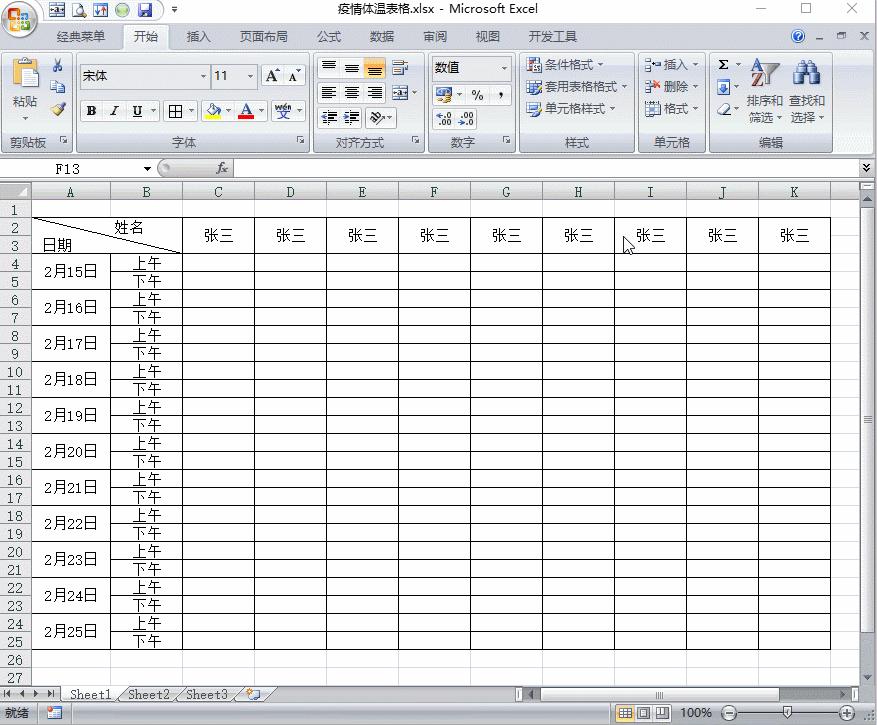This screenshot has width=877, height=725.
Task: Toggle Bold formatting
Action: pos(91,111)
